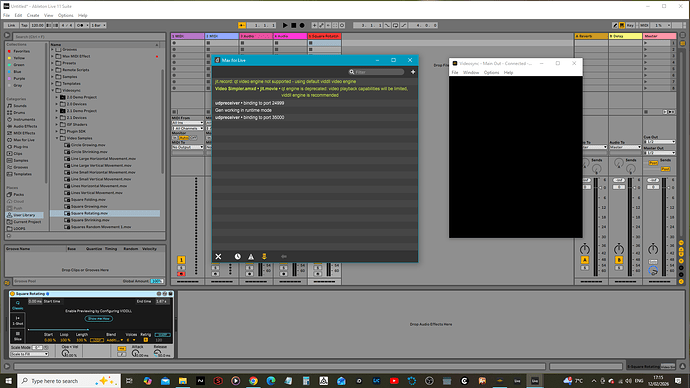Expand the Presets folder
Image resolution: width=690 pixels, height=388 pixels.
click(x=52, y=63)
